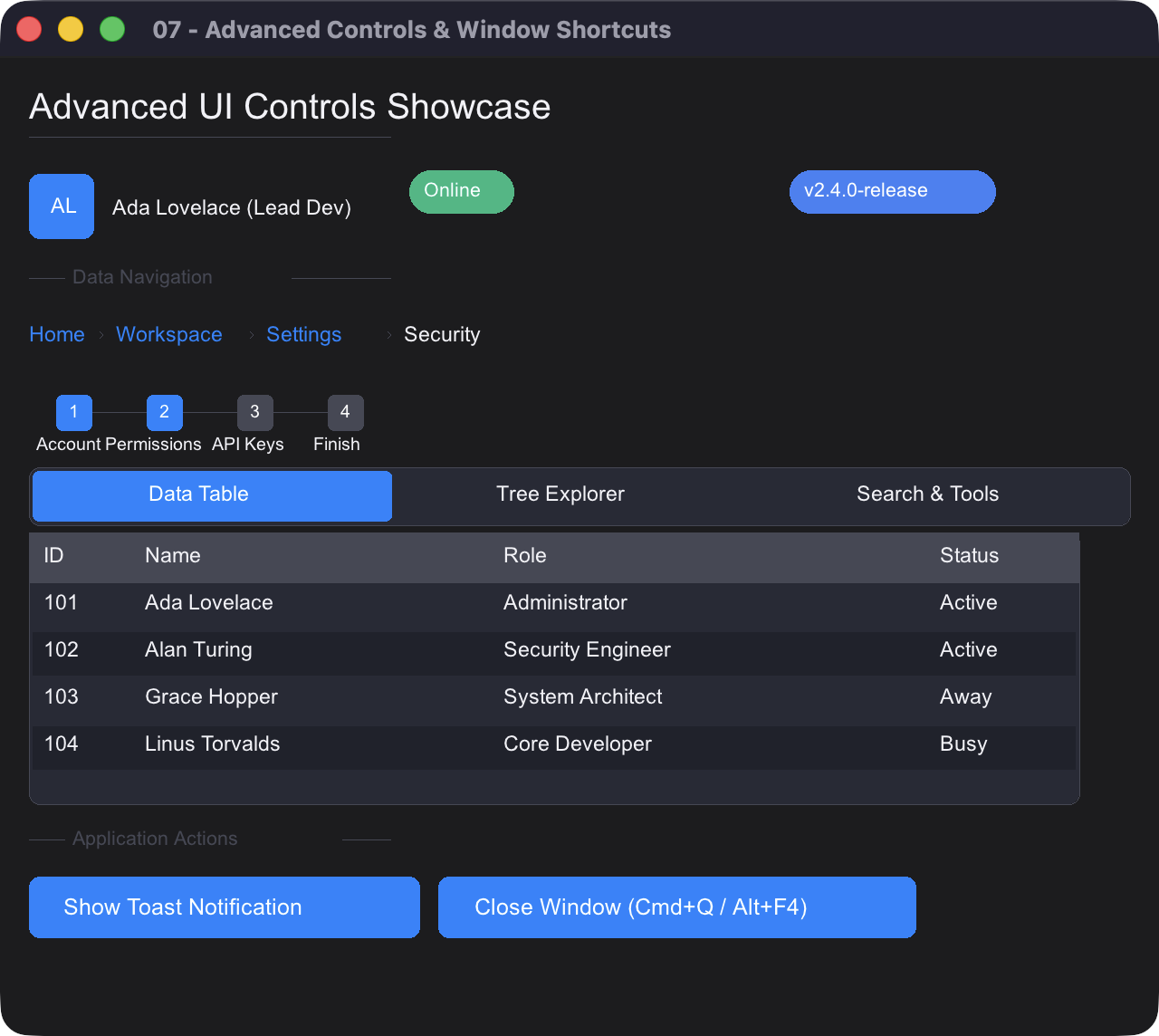1159x1036 pixels.
Task: Click the v2.4.0-release version chip
Action: coord(893,192)
